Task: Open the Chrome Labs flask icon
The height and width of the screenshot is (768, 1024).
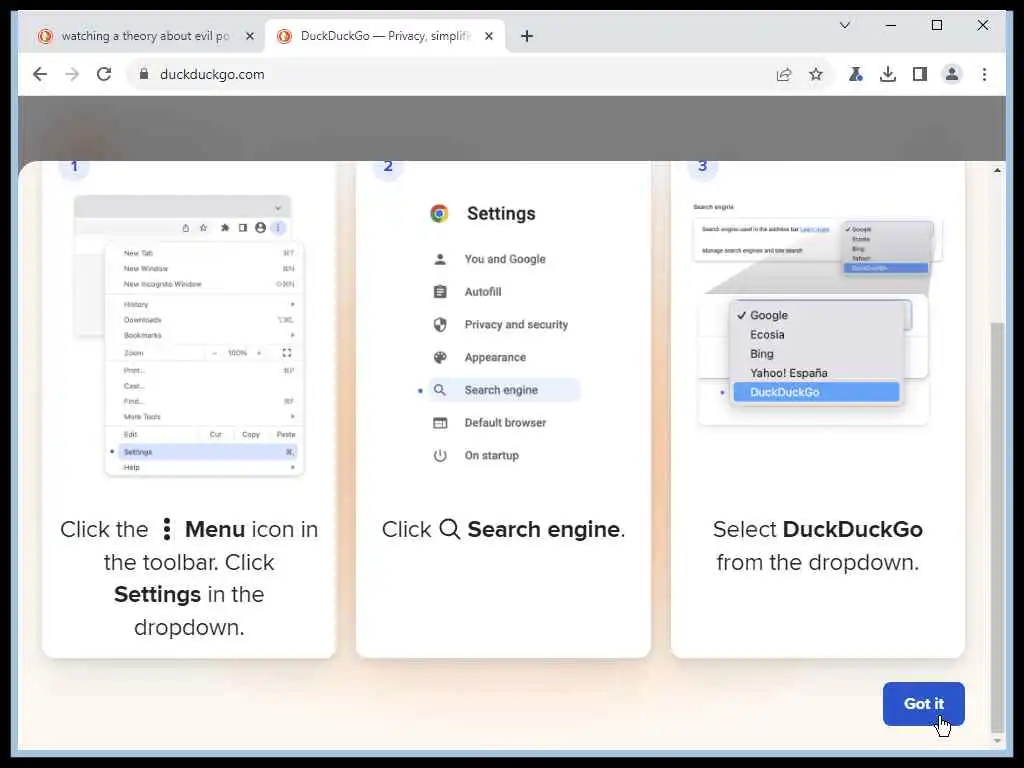Action: click(x=855, y=74)
